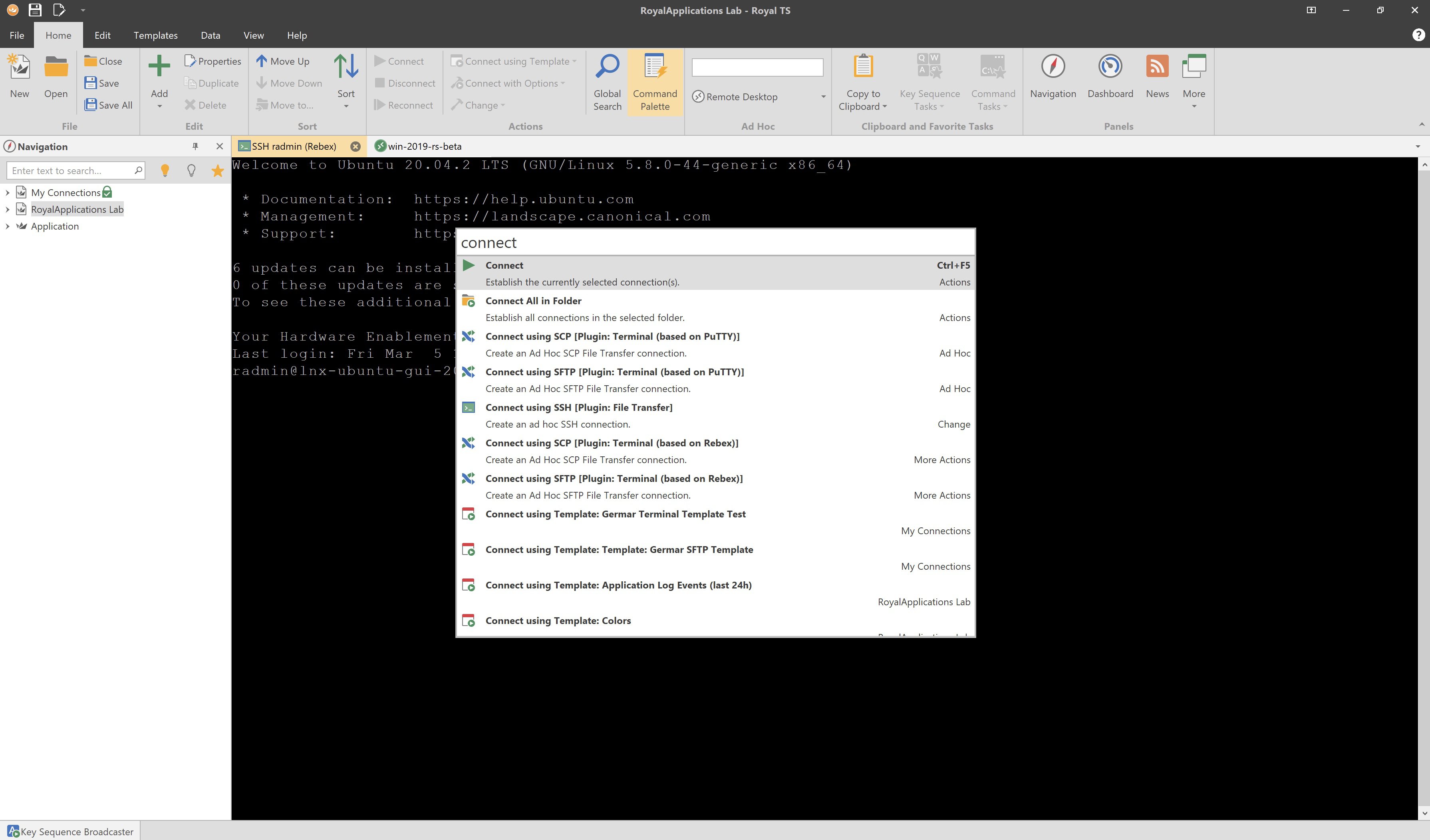Close the SSH radmin (Rebex) tab
Screen dimensions: 1430x840
pos(355,147)
